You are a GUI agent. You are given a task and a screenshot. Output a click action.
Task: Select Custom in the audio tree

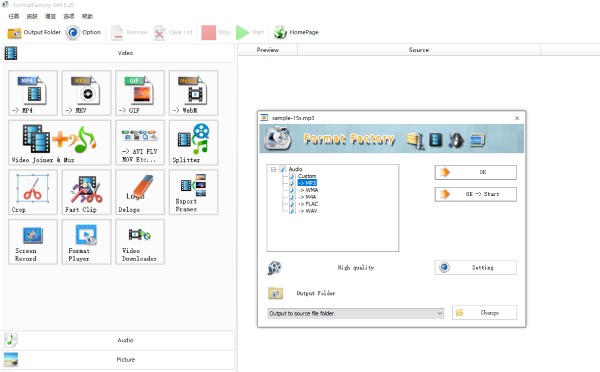(x=307, y=176)
